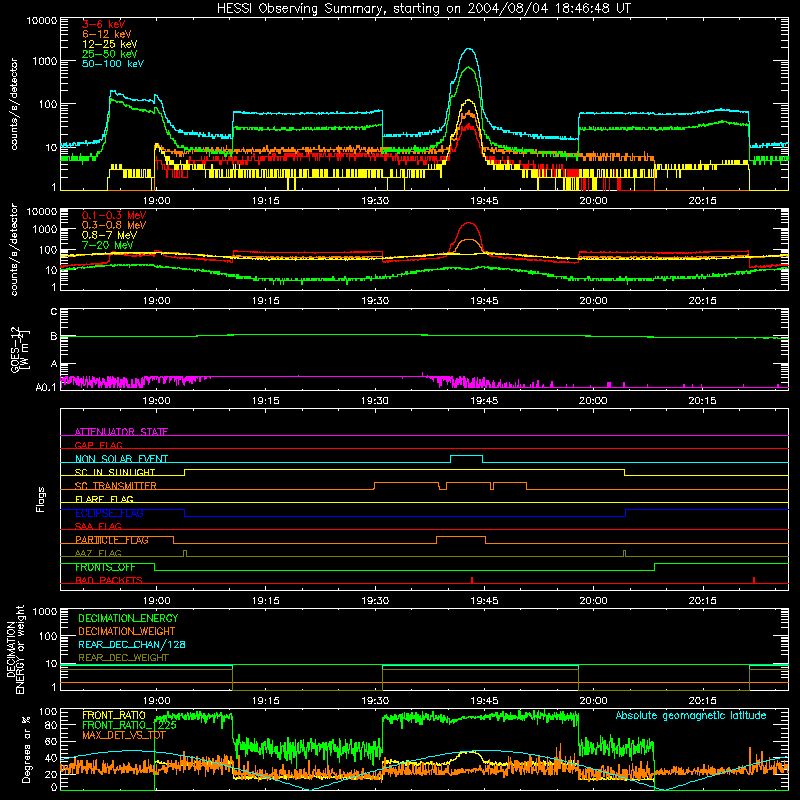Click the 0.1-0.3 MeV legend label
The image size is (800, 800).
[x=114, y=215]
